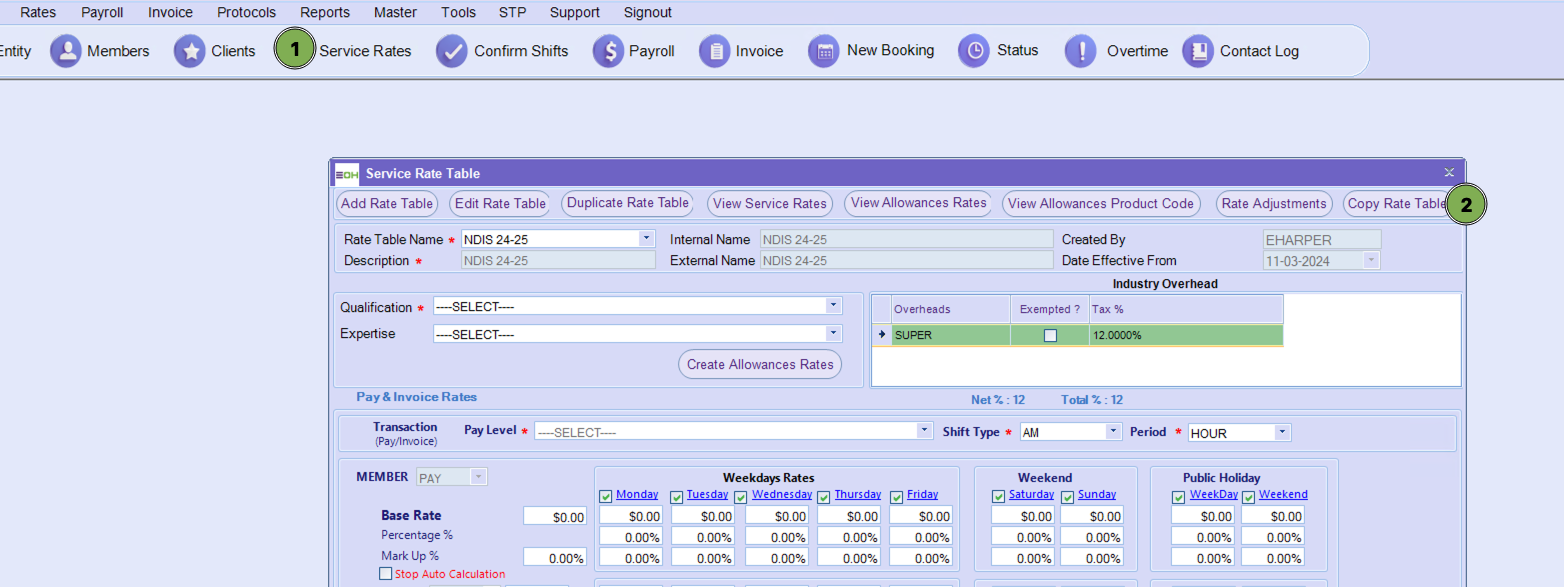Click the Add Rate Table button
The image size is (1564, 587).
[x=387, y=204]
